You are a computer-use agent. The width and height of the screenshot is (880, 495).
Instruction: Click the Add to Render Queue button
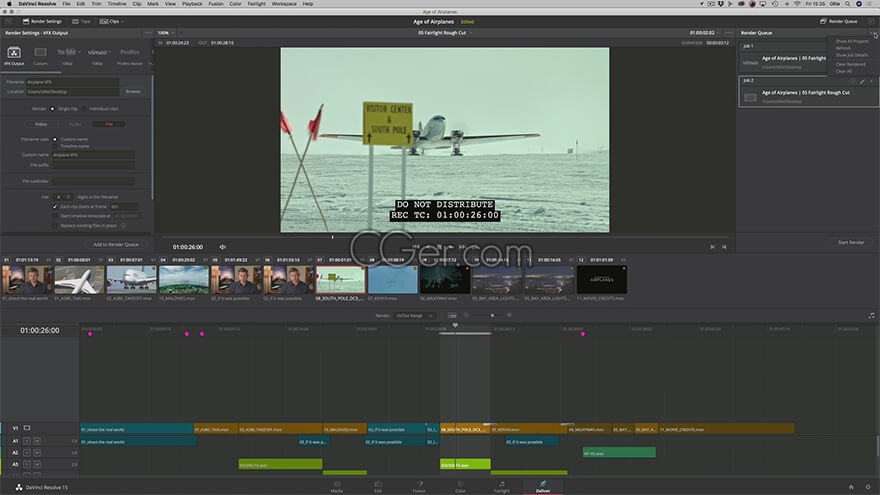(116, 245)
